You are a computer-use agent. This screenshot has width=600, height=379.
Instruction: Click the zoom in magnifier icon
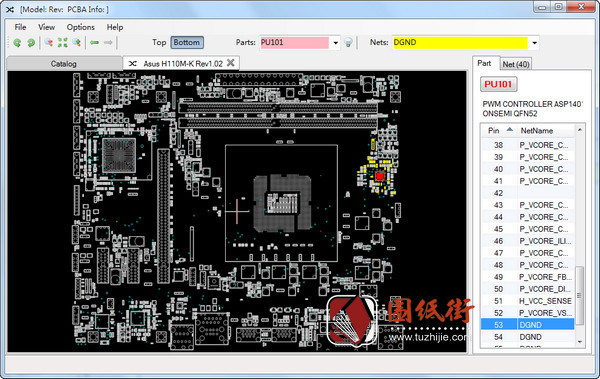point(77,42)
